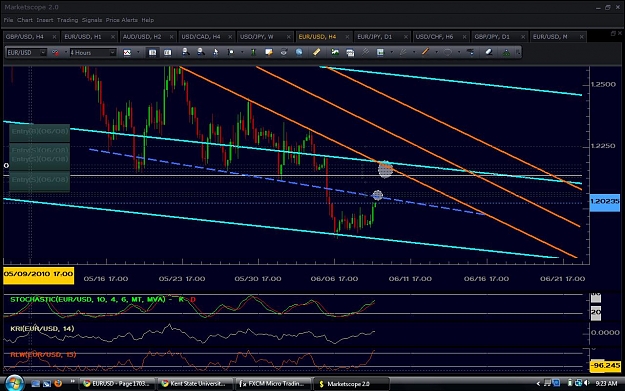Click the grey marker on the dashed blue line

[377, 195]
